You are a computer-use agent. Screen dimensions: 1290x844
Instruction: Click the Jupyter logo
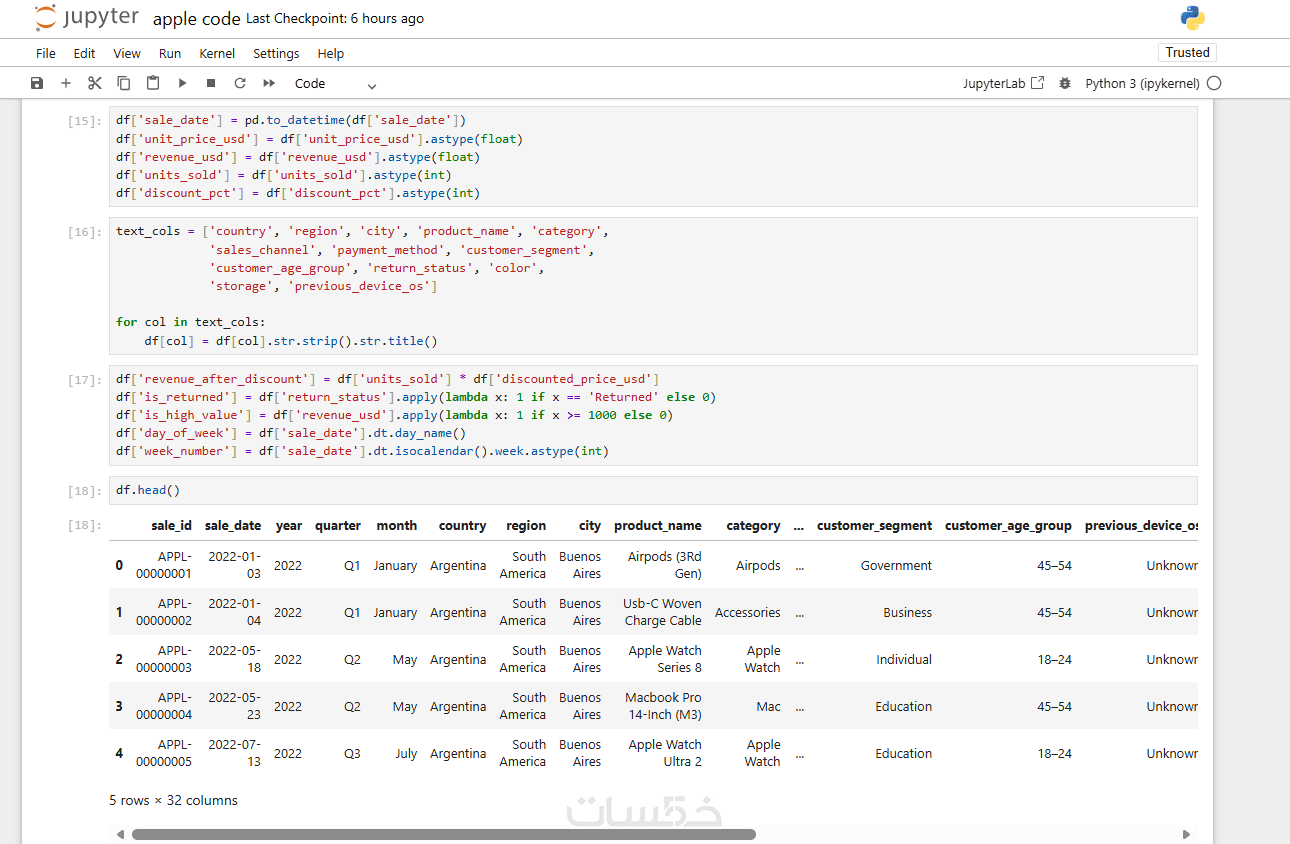[87, 18]
